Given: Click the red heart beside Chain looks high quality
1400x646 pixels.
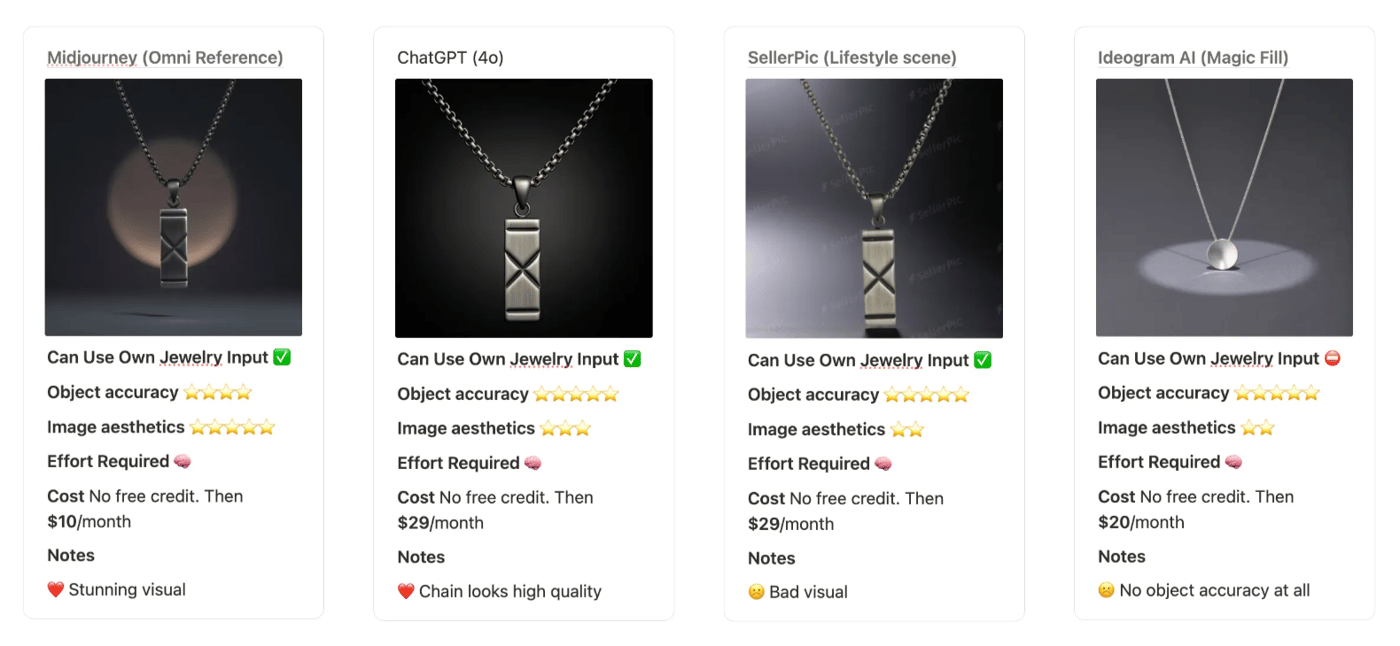Looking at the screenshot, I should (x=406, y=591).
